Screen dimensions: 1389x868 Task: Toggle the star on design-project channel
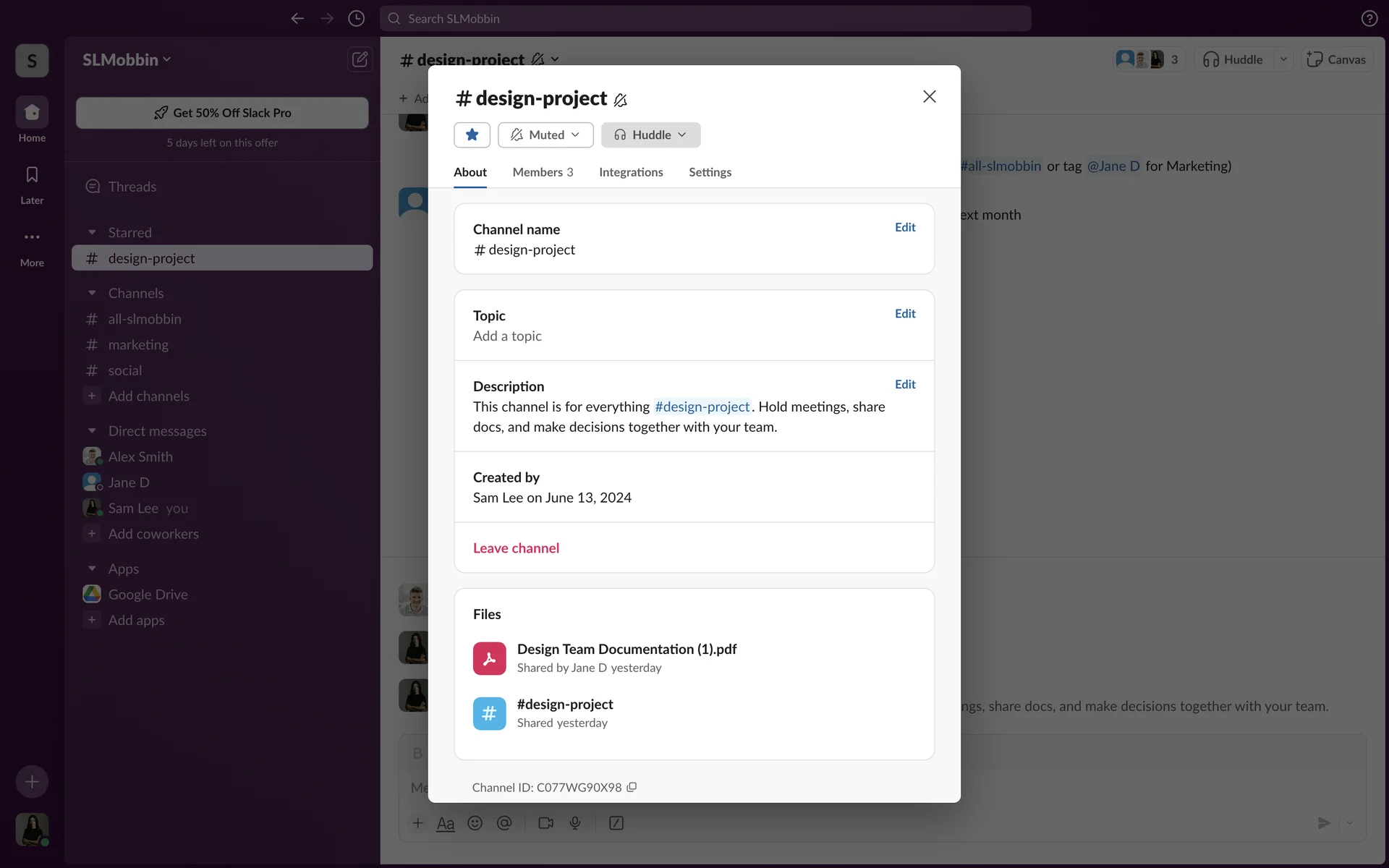(472, 135)
